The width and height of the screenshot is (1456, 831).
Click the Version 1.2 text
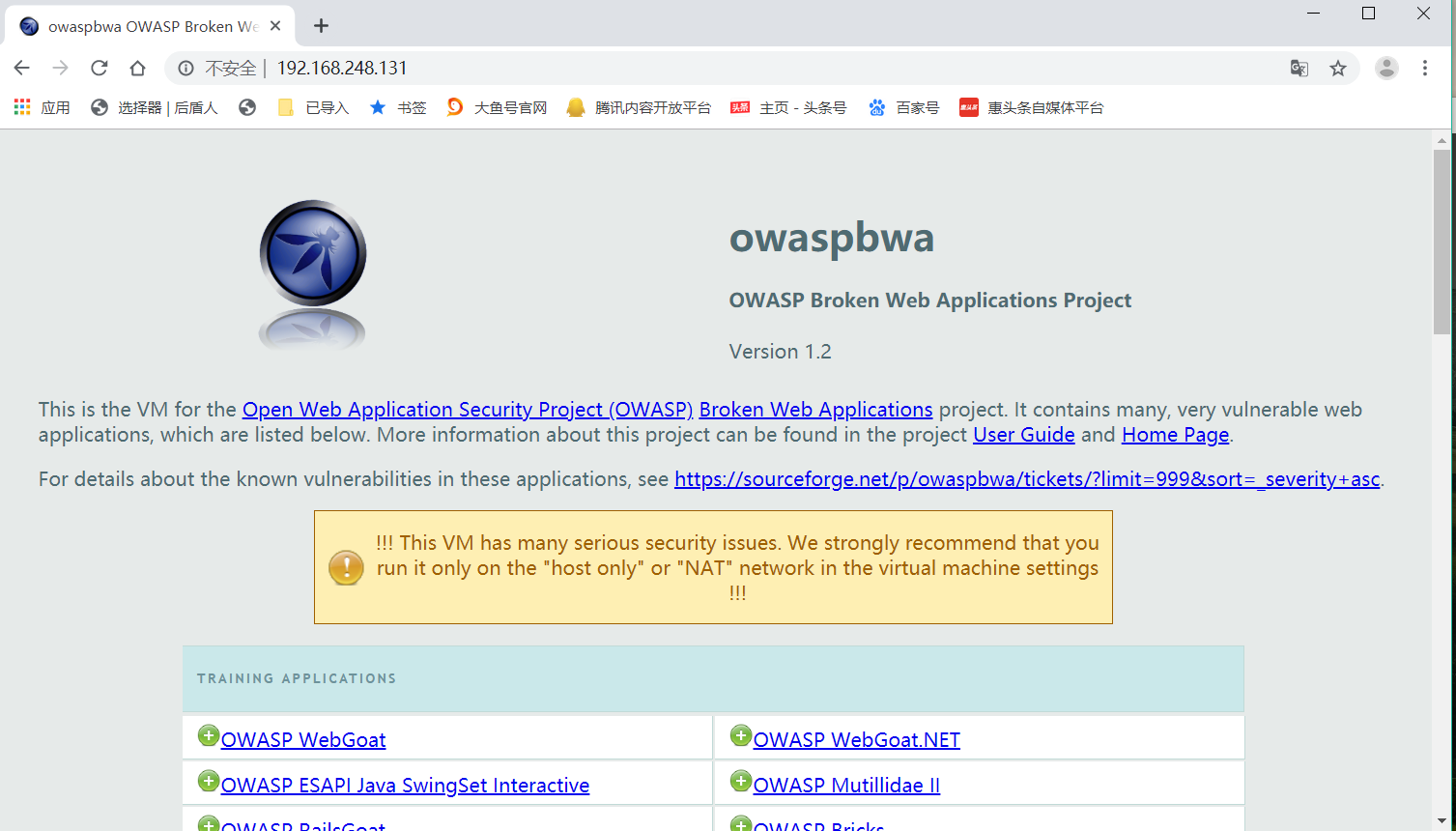781,352
